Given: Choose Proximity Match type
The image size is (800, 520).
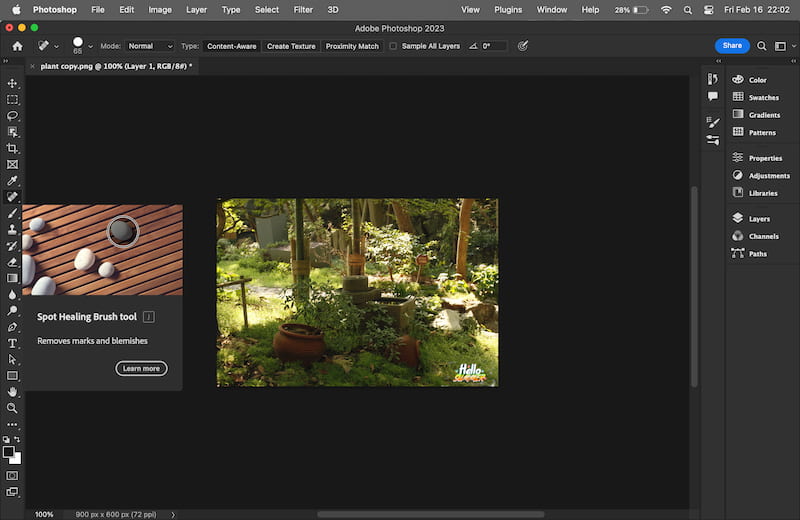Looking at the screenshot, I should click(x=352, y=46).
